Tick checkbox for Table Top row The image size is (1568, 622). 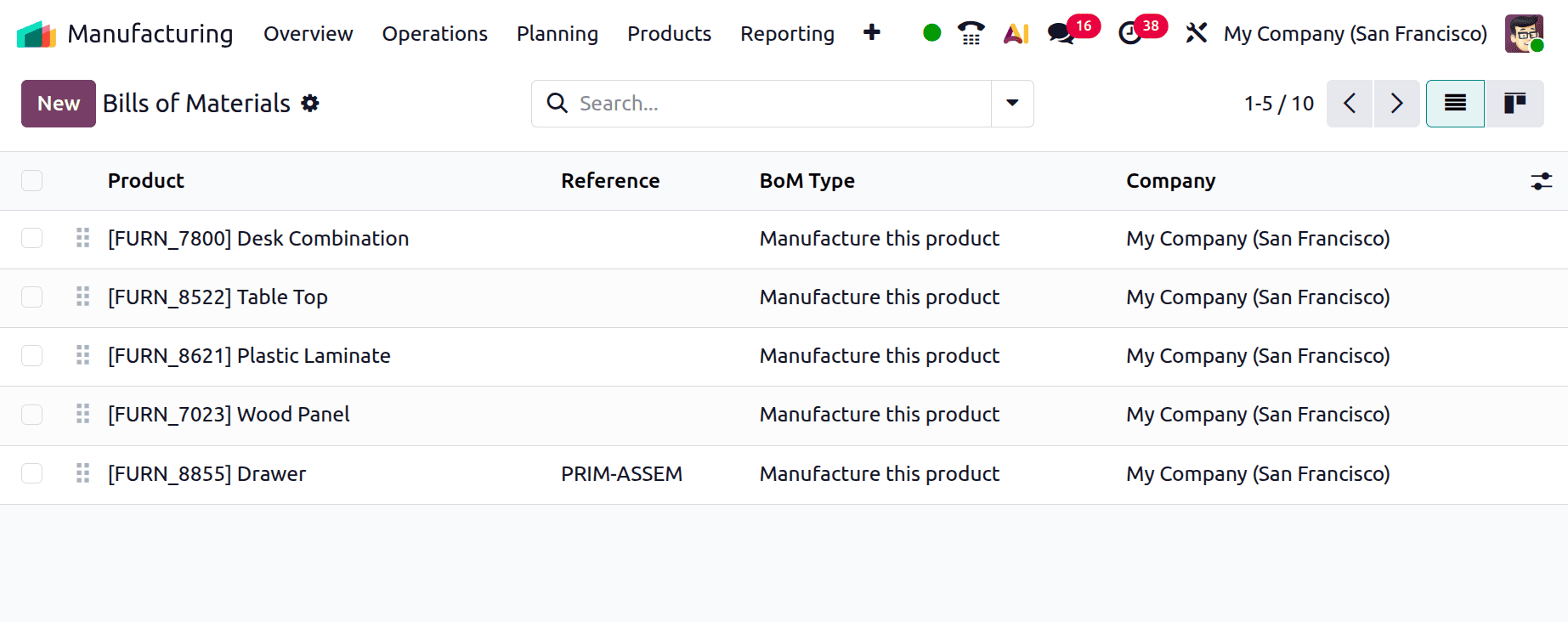pyautogui.click(x=31, y=297)
